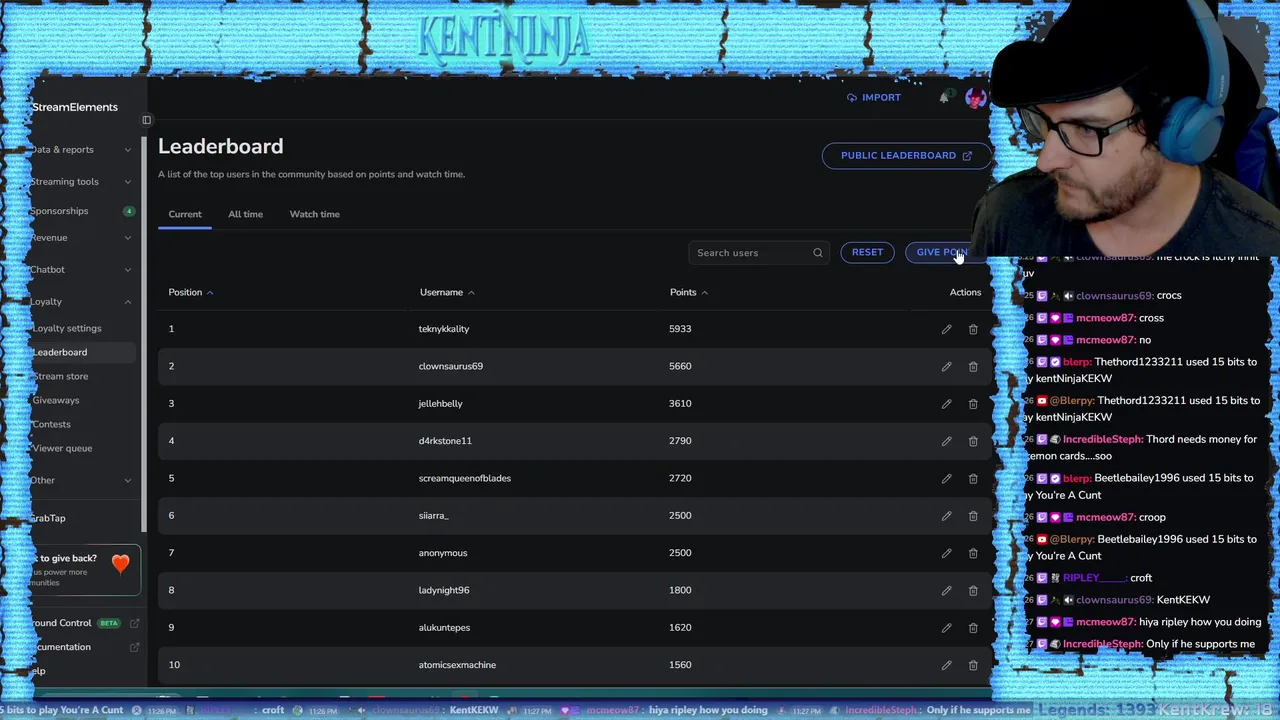Image resolution: width=1280 pixels, height=720 pixels.
Task: Sort by Position column
Action: click(190, 292)
